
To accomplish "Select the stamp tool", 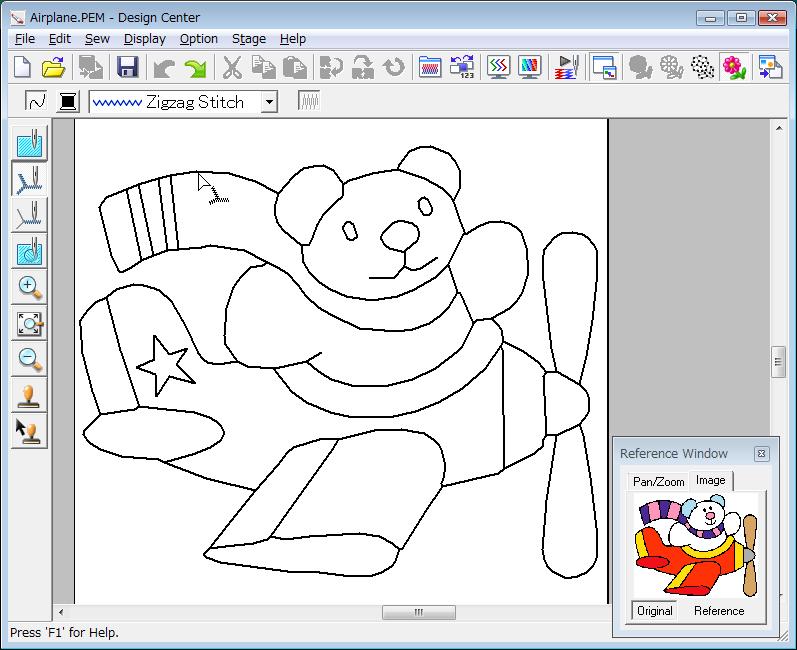I will tap(29, 395).
